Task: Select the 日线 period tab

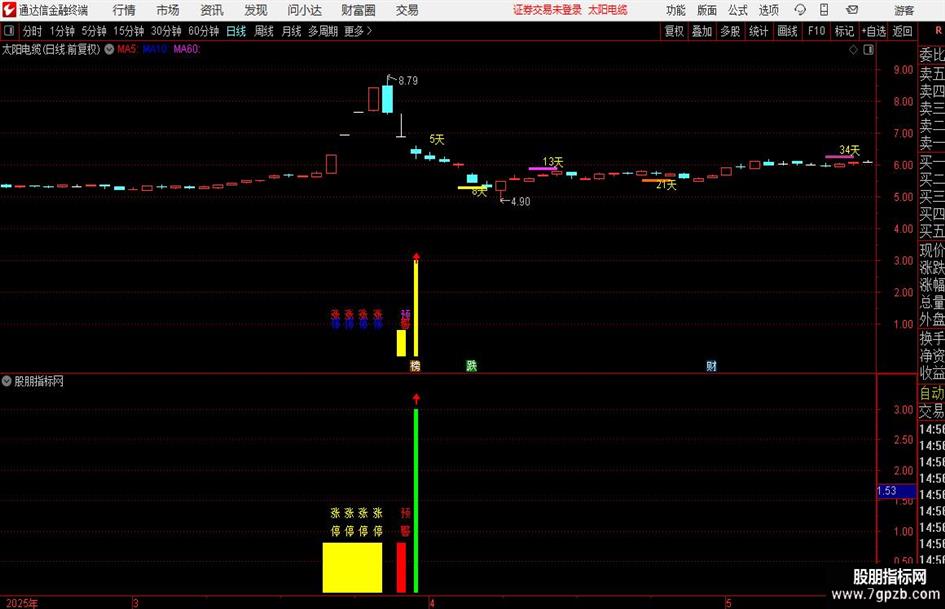Action: tap(236, 31)
